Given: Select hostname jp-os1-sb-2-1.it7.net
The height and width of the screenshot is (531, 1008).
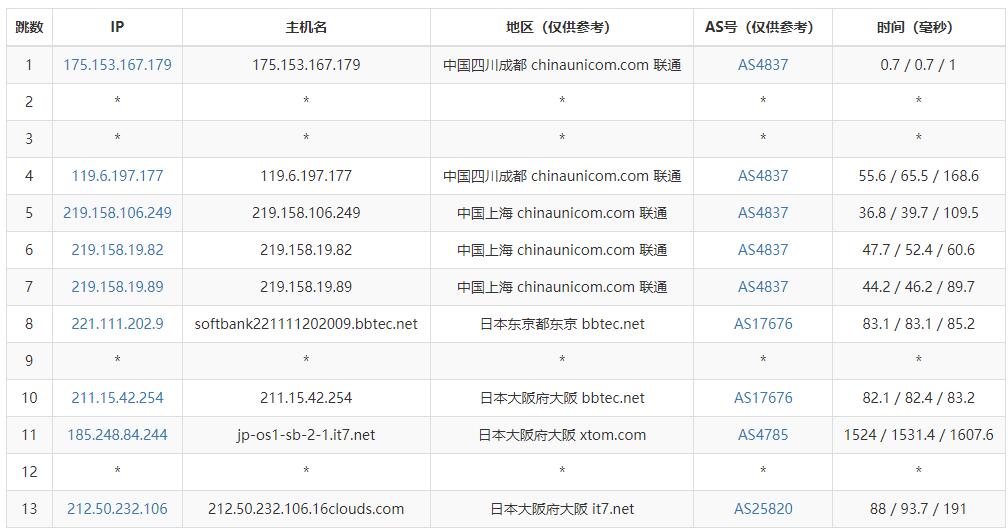Looking at the screenshot, I should [306, 435].
